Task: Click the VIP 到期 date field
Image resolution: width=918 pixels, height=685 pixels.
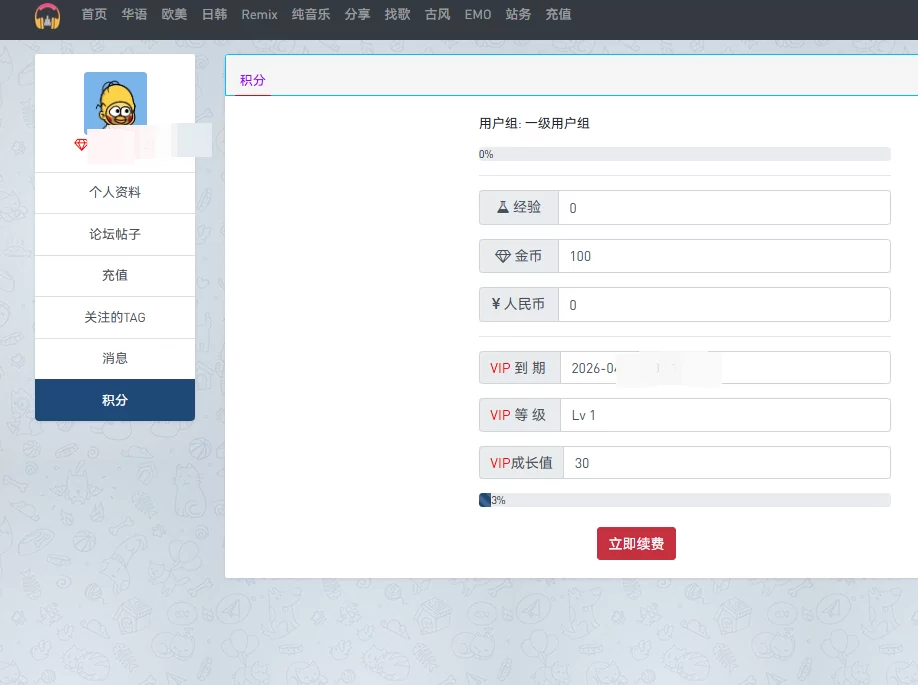Action: click(725, 368)
